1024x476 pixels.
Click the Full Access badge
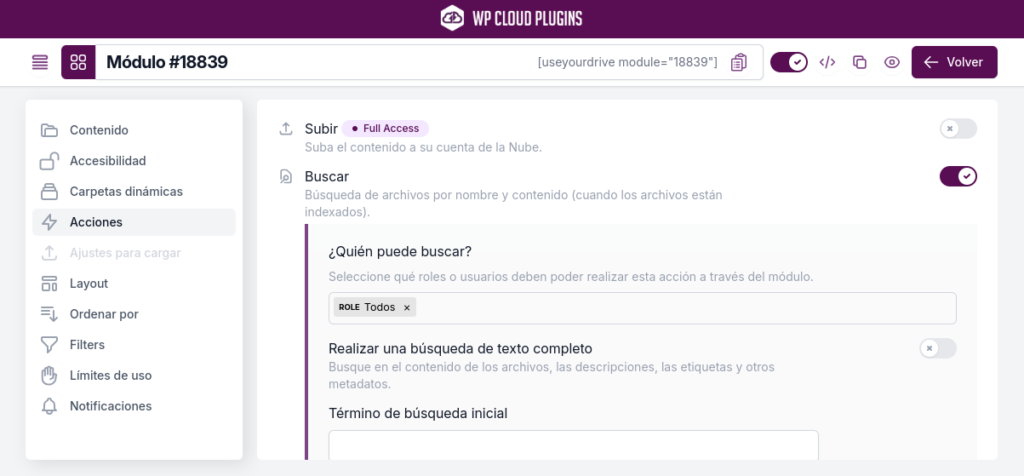point(385,129)
